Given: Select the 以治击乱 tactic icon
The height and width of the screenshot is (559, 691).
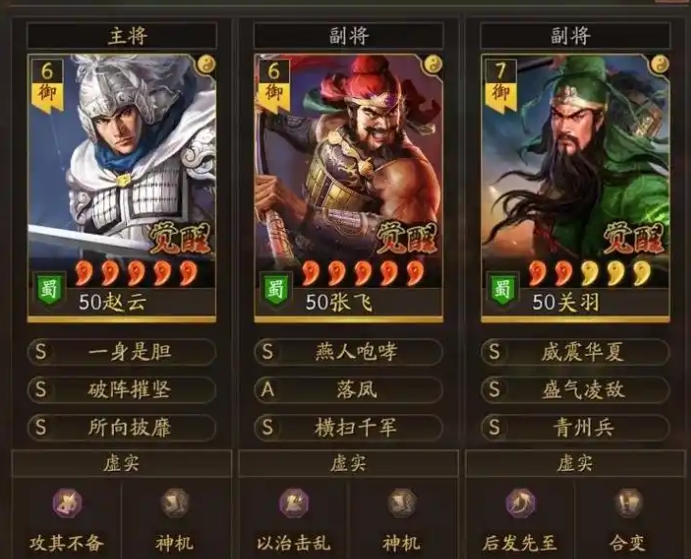Looking at the screenshot, I should 294,503.
